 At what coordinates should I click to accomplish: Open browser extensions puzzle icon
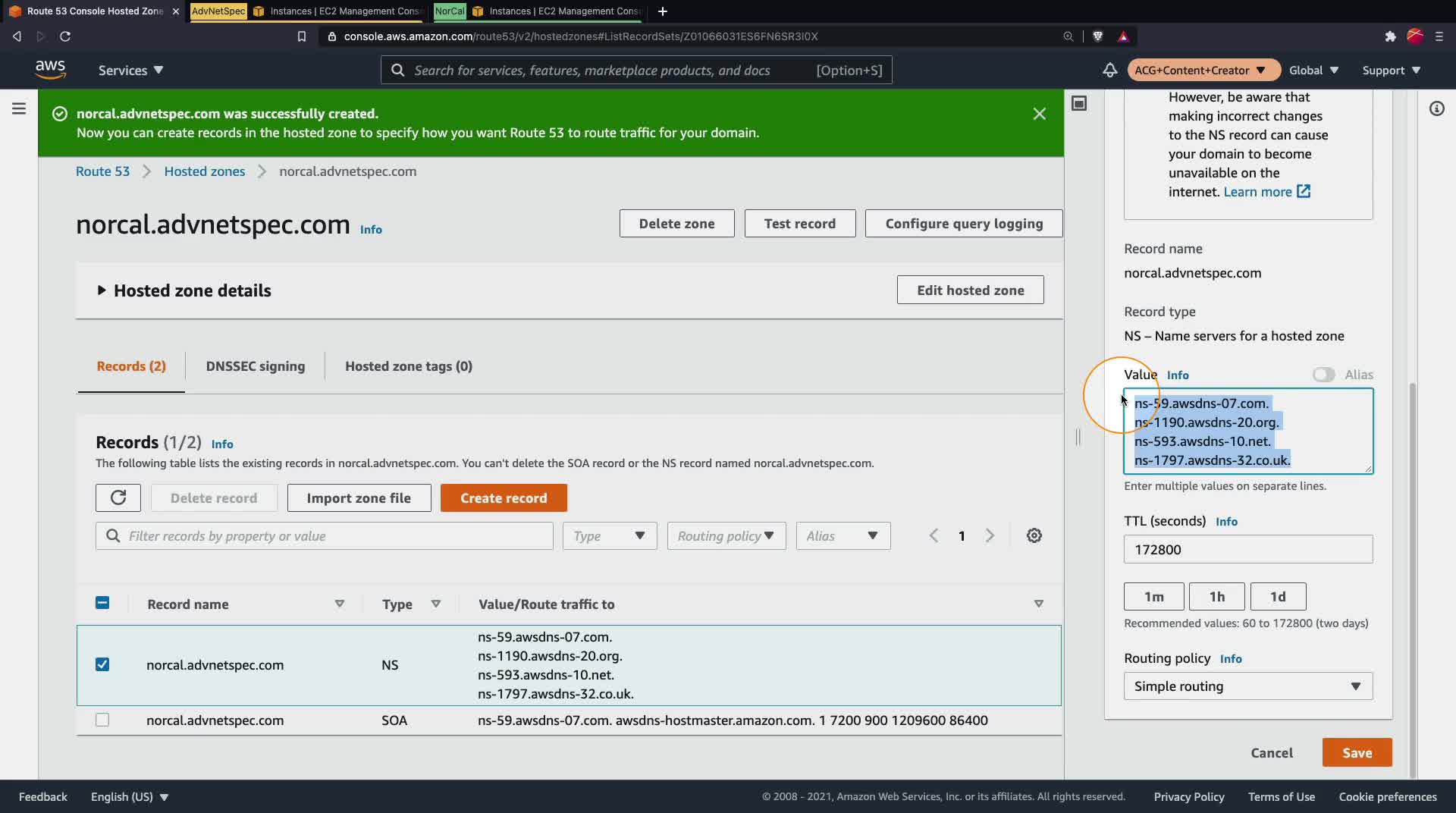pyautogui.click(x=1390, y=36)
